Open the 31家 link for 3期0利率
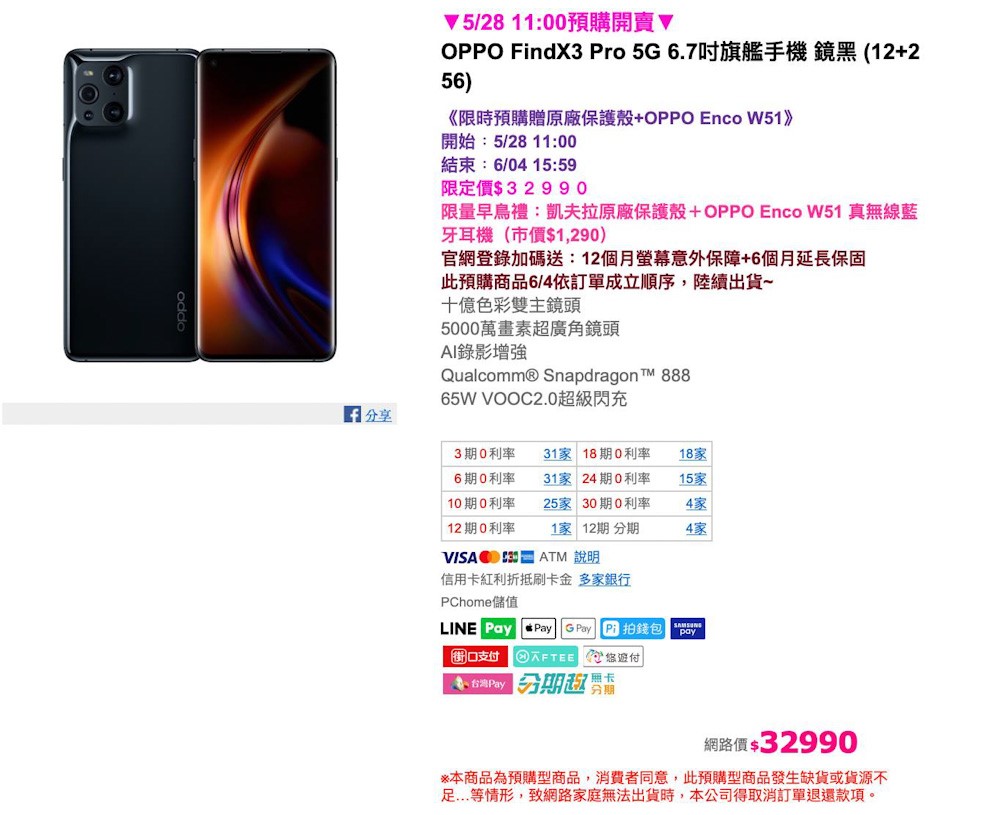The width and height of the screenshot is (1000, 815). [x=557, y=453]
